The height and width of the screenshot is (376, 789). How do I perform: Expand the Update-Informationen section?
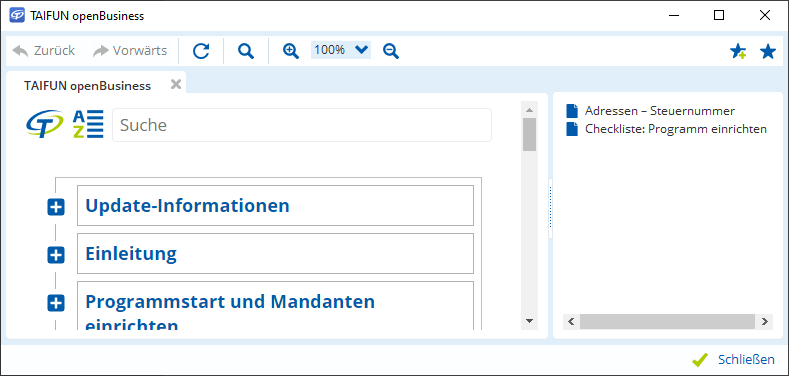pyautogui.click(x=56, y=207)
